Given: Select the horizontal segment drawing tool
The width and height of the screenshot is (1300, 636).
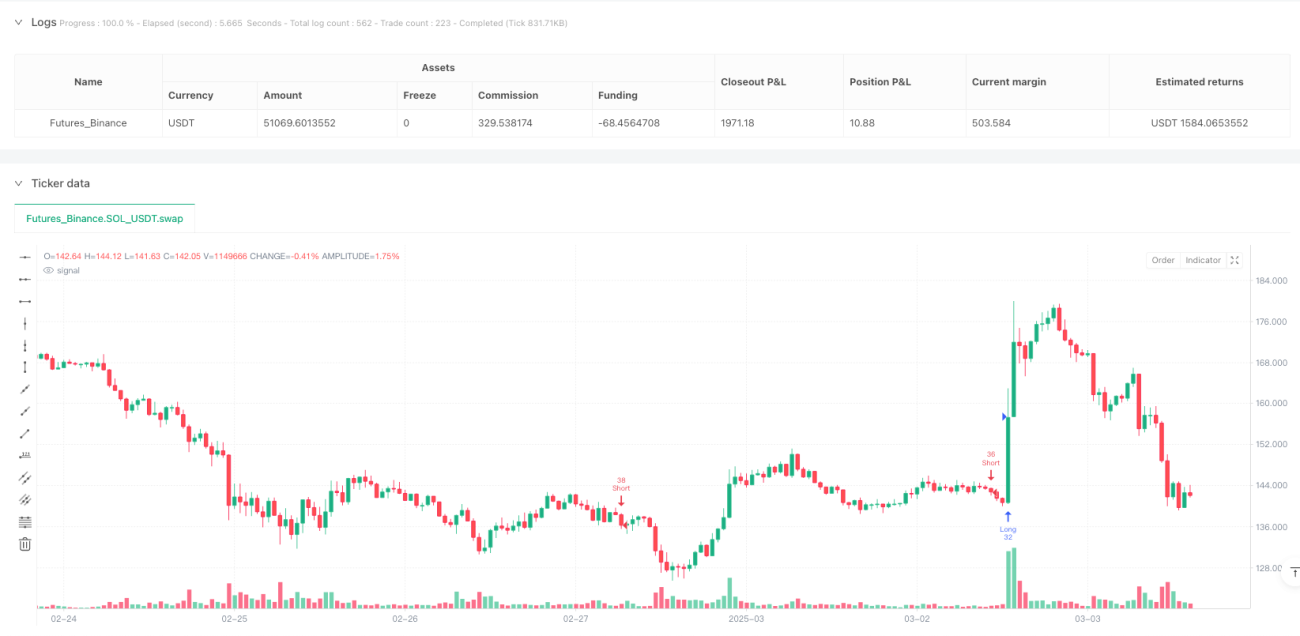Looking at the screenshot, I should click(x=25, y=301).
